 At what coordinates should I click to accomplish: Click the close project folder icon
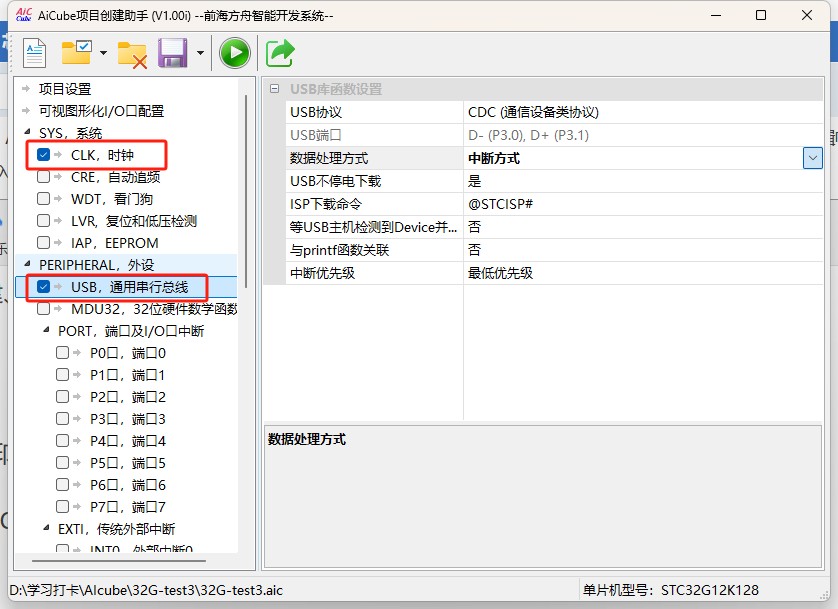(x=132, y=54)
